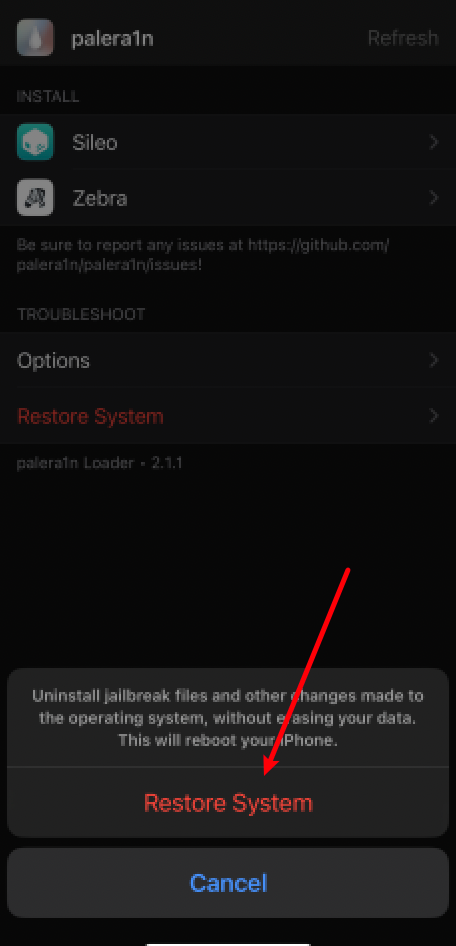This screenshot has width=456, height=946.
Task: Expand the Options row chevron
Action: (x=433, y=361)
